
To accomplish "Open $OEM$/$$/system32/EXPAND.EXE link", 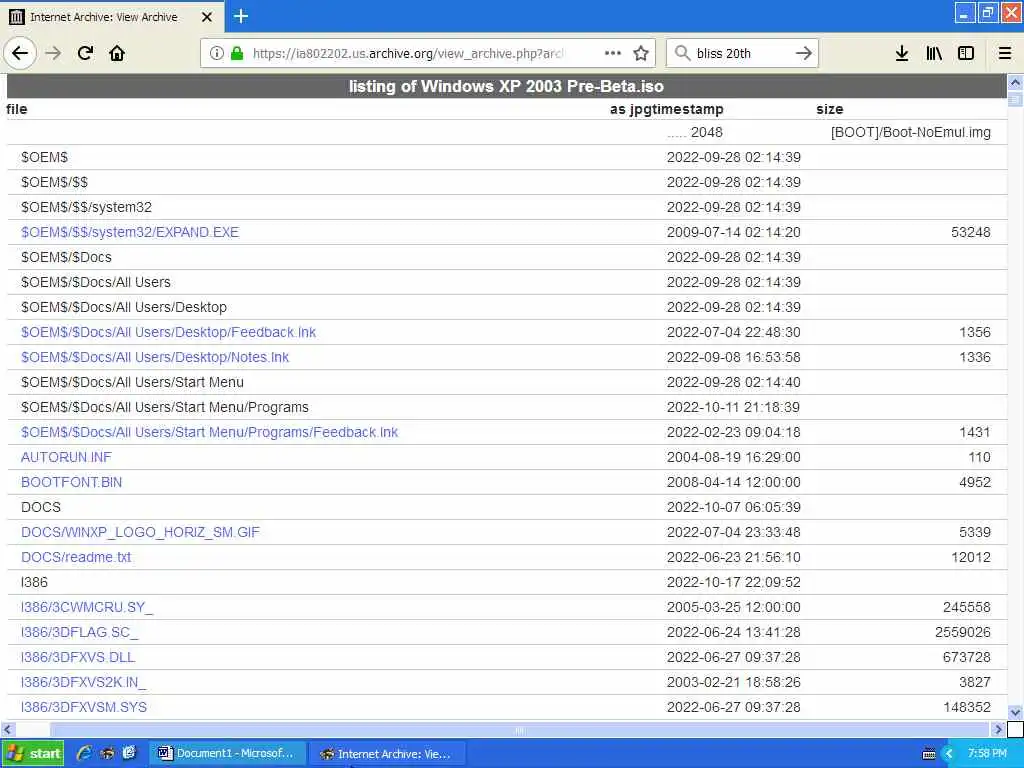I will (130, 232).
